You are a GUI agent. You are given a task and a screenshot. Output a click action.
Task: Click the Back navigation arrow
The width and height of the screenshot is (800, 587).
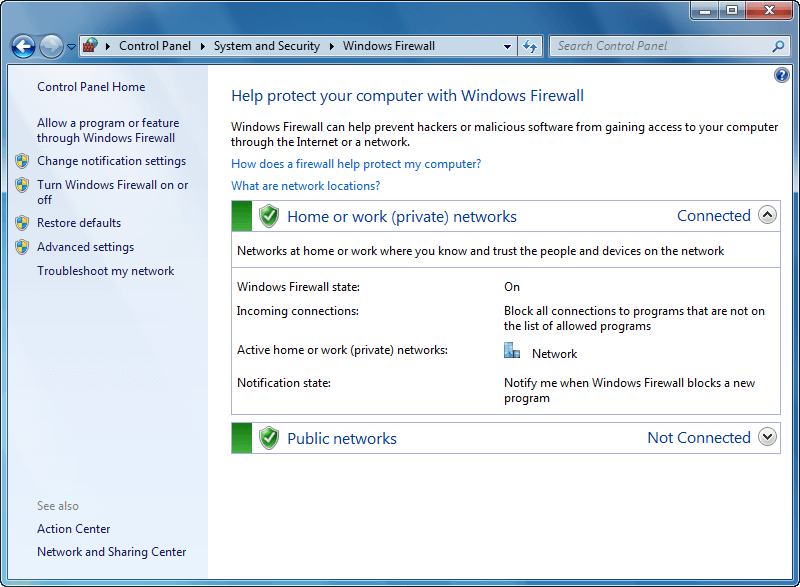tap(22, 46)
